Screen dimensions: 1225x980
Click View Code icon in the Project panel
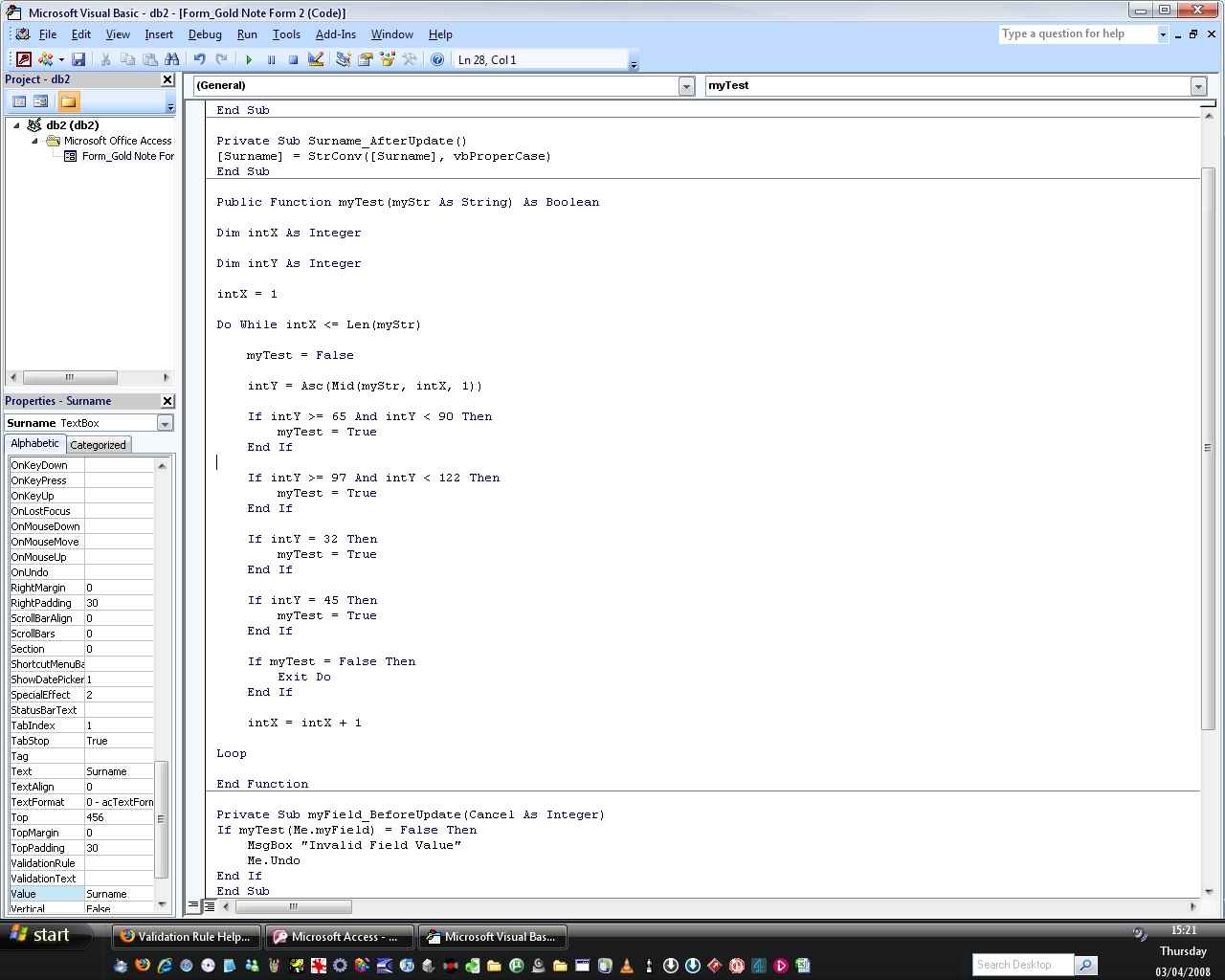[19, 101]
